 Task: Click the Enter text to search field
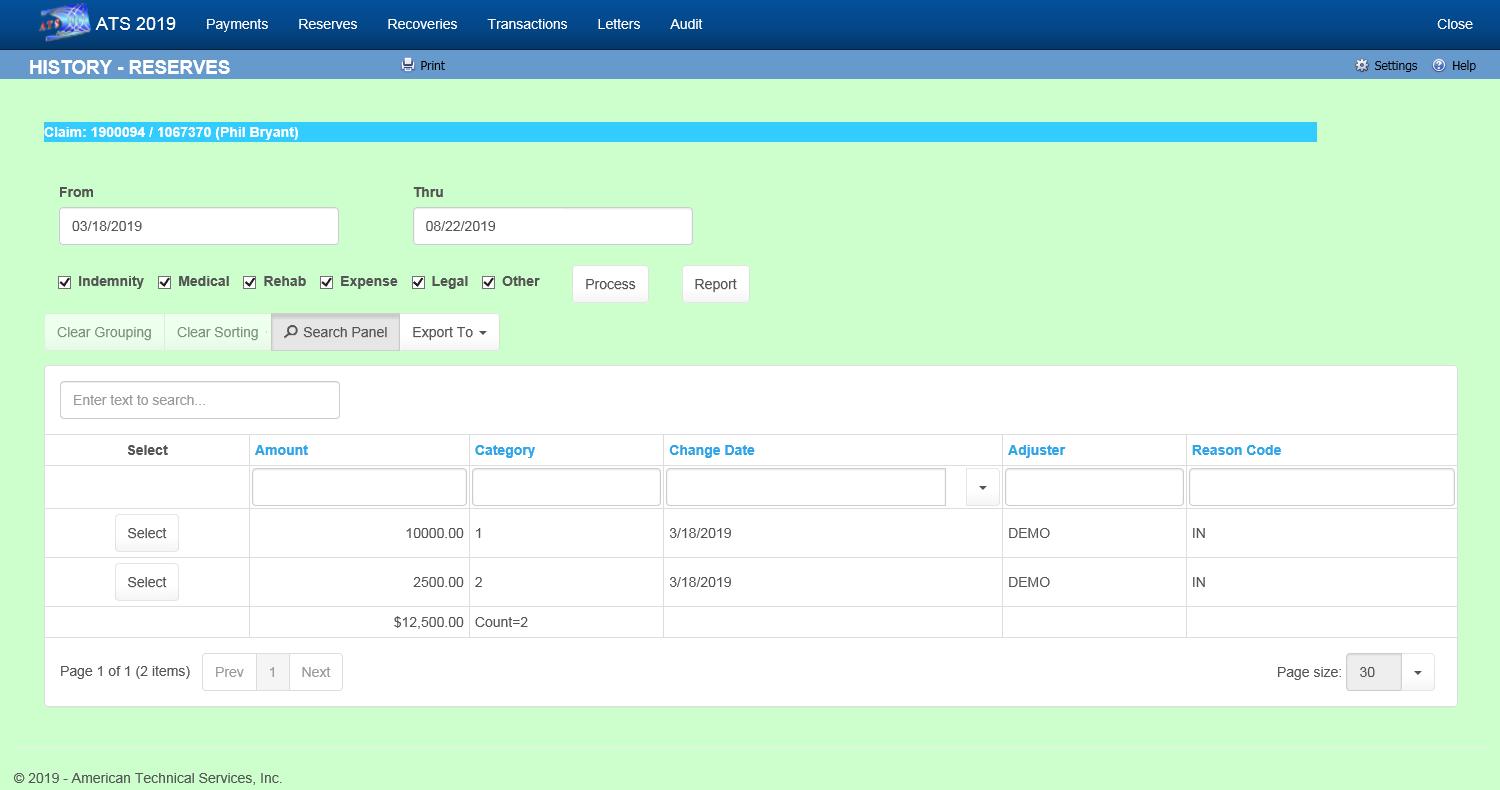[x=200, y=400]
